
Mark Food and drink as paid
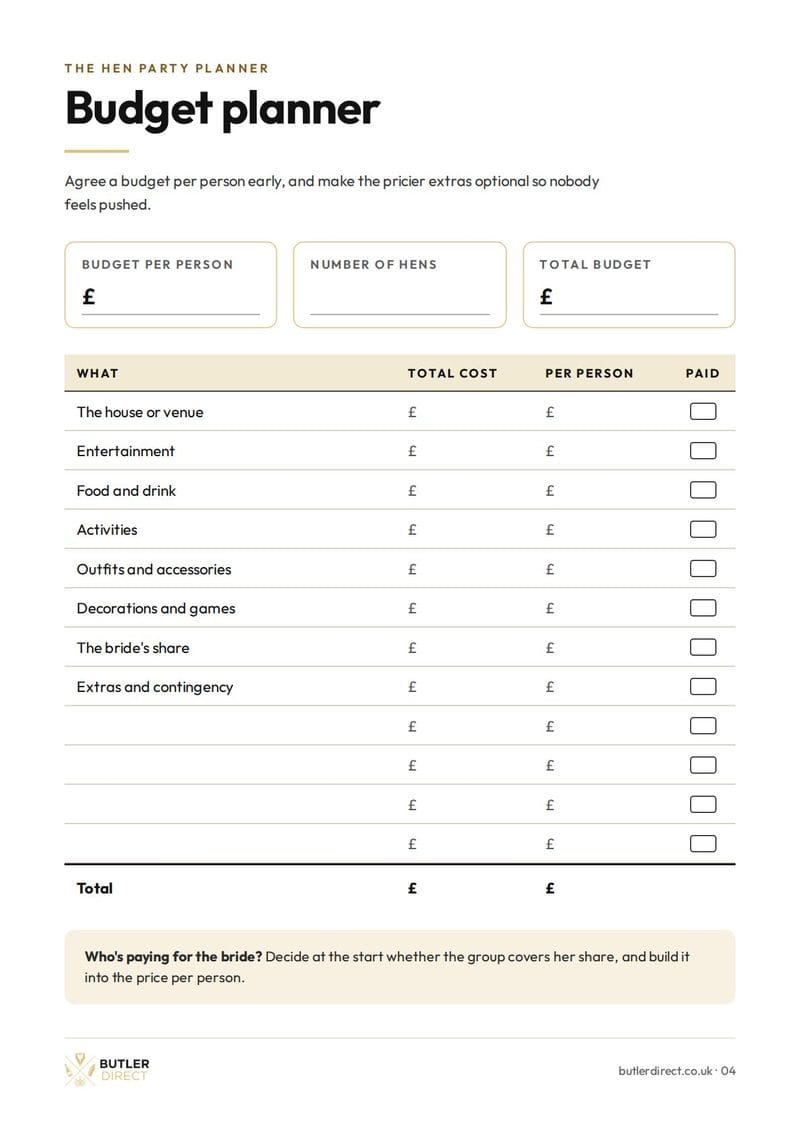pyautogui.click(x=703, y=490)
